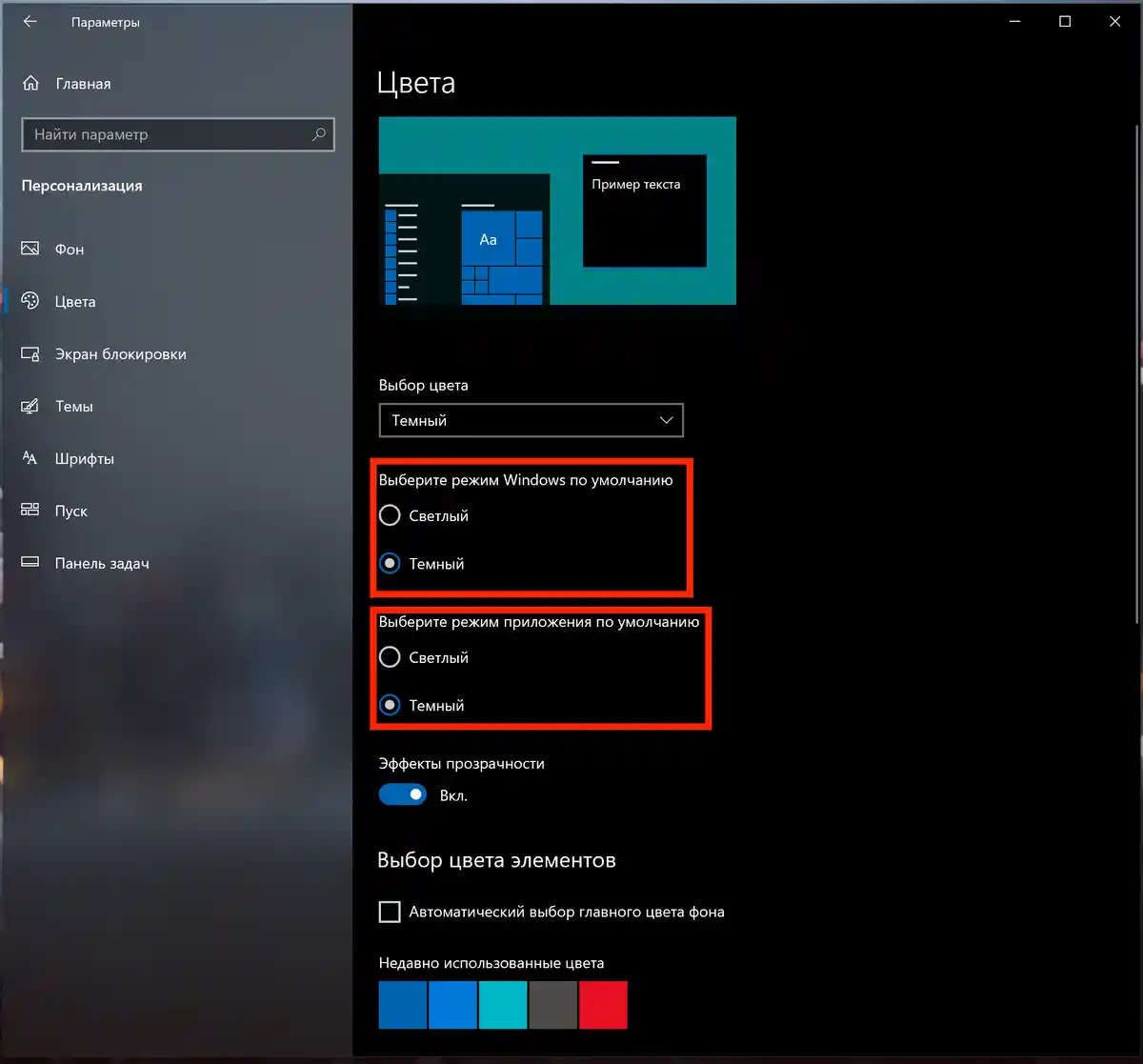Minimize the Параметры window

1015,21
